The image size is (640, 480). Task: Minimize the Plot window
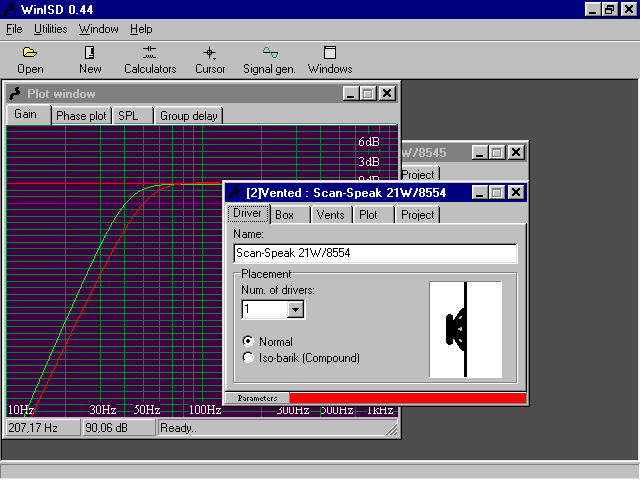[351, 93]
